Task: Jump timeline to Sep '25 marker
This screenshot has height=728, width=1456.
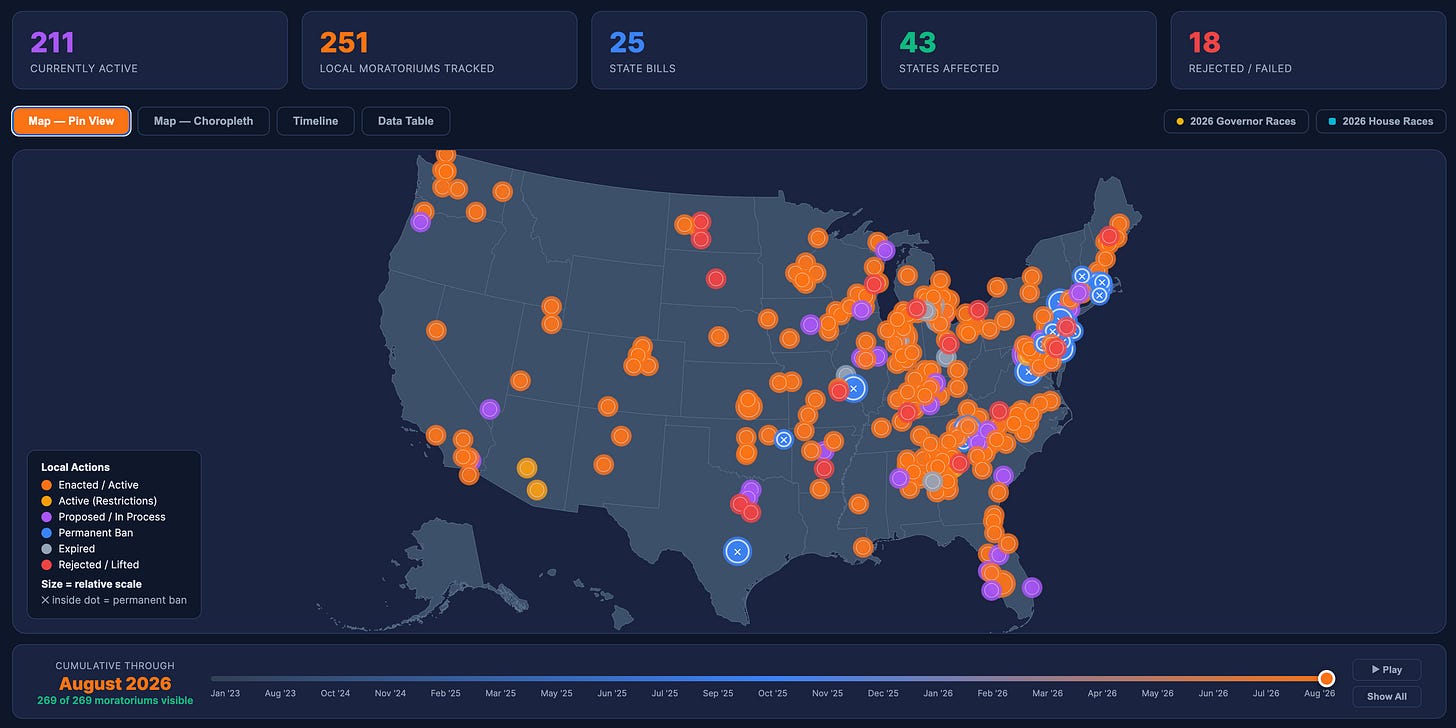Action: point(718,693)
